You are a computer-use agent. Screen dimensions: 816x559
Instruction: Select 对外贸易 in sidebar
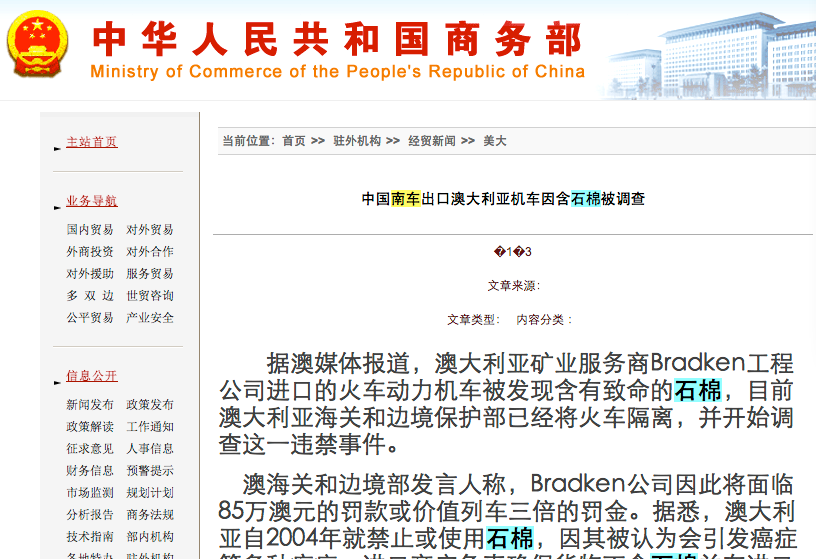[x=150, y=230]
